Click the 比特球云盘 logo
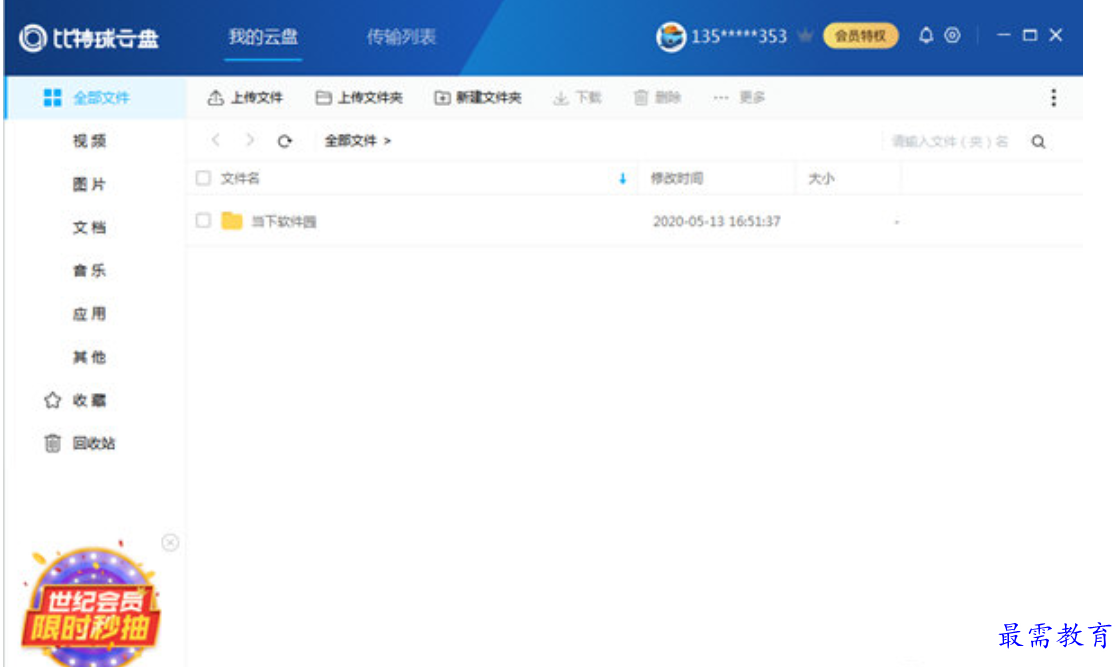This screenshot has height=667, width=1120. coord(89,38)
